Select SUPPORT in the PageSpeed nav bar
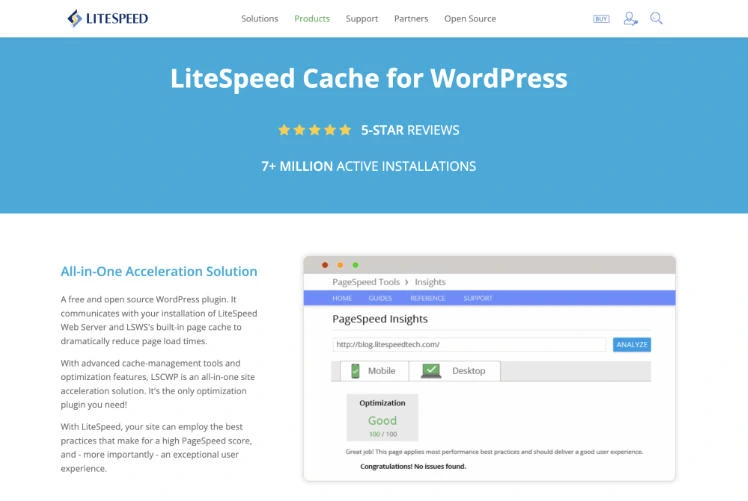Screen dimensions: 748x501 click(x=478, y=298)
